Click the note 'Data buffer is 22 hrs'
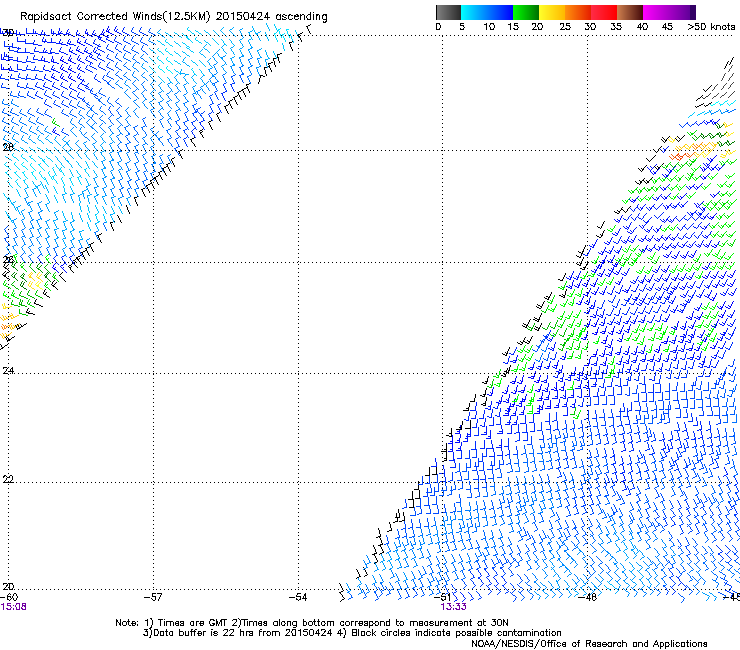The height and width of the screenshot is (650, 740). [201, 633]
